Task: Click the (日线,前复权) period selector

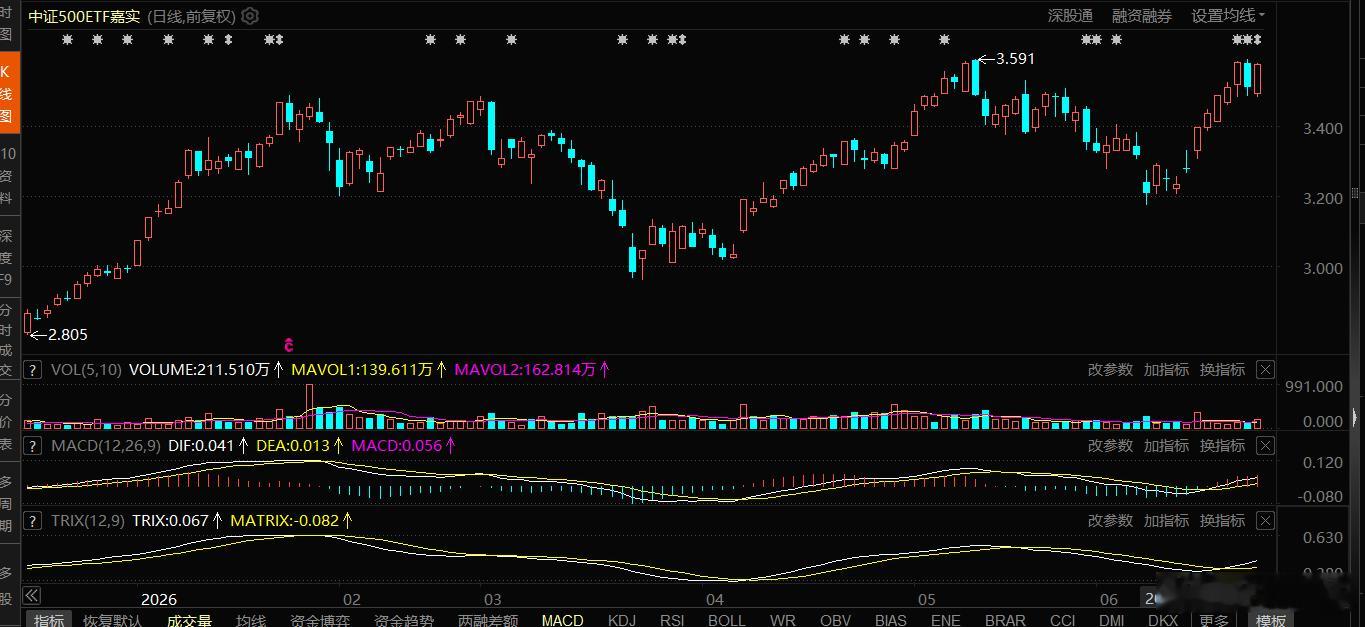Action: click(x=191, y=16)
